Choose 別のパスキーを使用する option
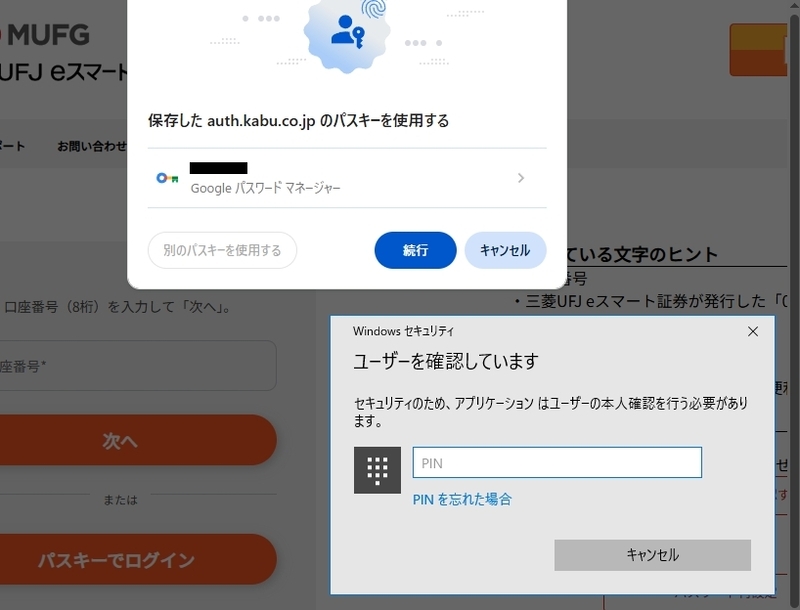 click(222, 250)
